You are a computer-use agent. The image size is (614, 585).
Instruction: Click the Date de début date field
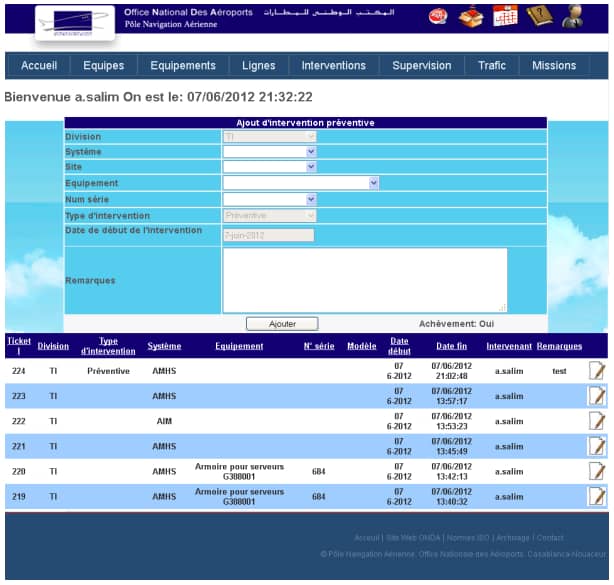tap(269, 235)
